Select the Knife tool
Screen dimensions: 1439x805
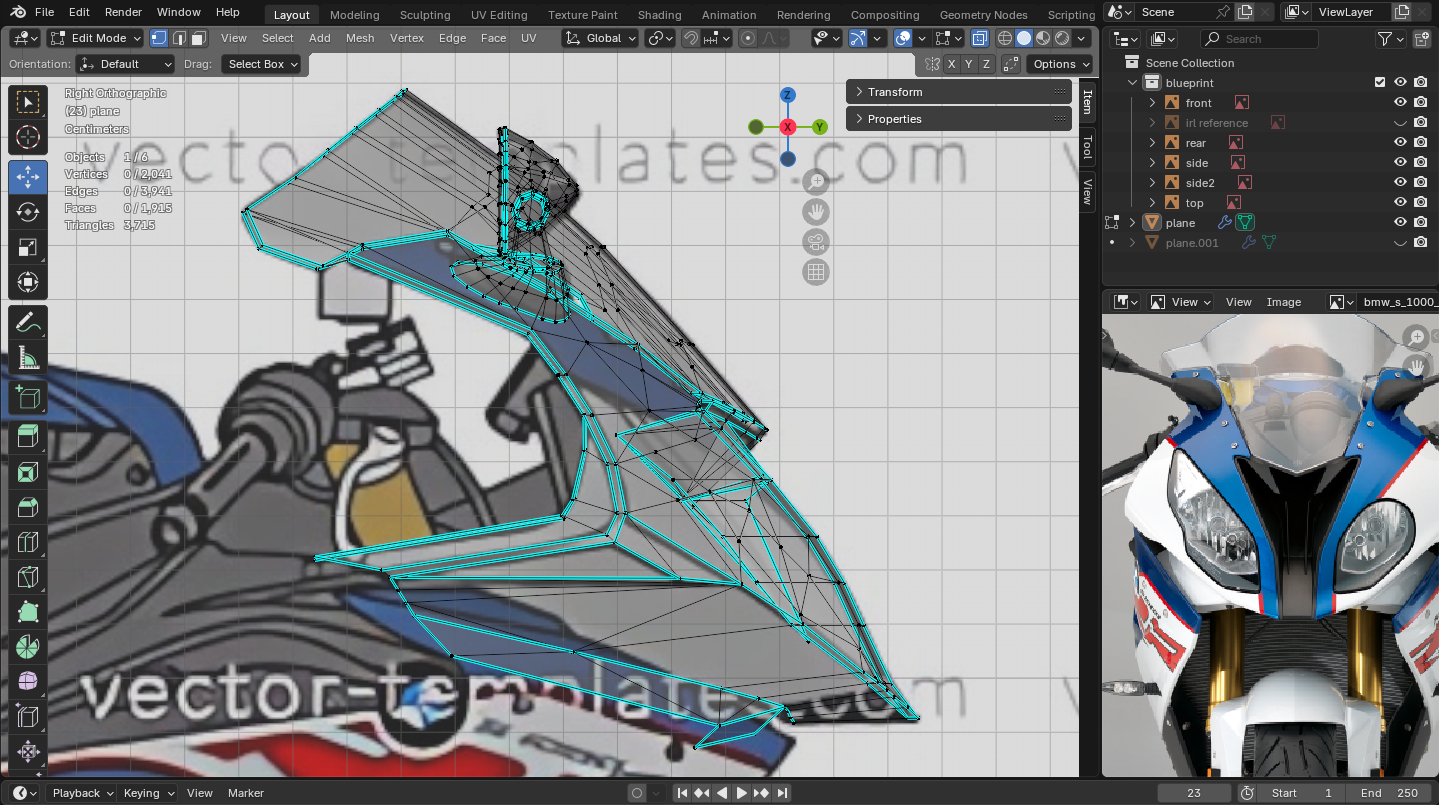tap(28, 577)
